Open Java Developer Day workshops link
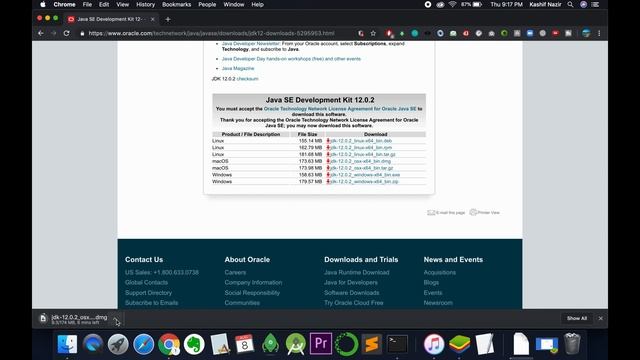Screen dimensions: 640x360 click(x=291, y=59)
